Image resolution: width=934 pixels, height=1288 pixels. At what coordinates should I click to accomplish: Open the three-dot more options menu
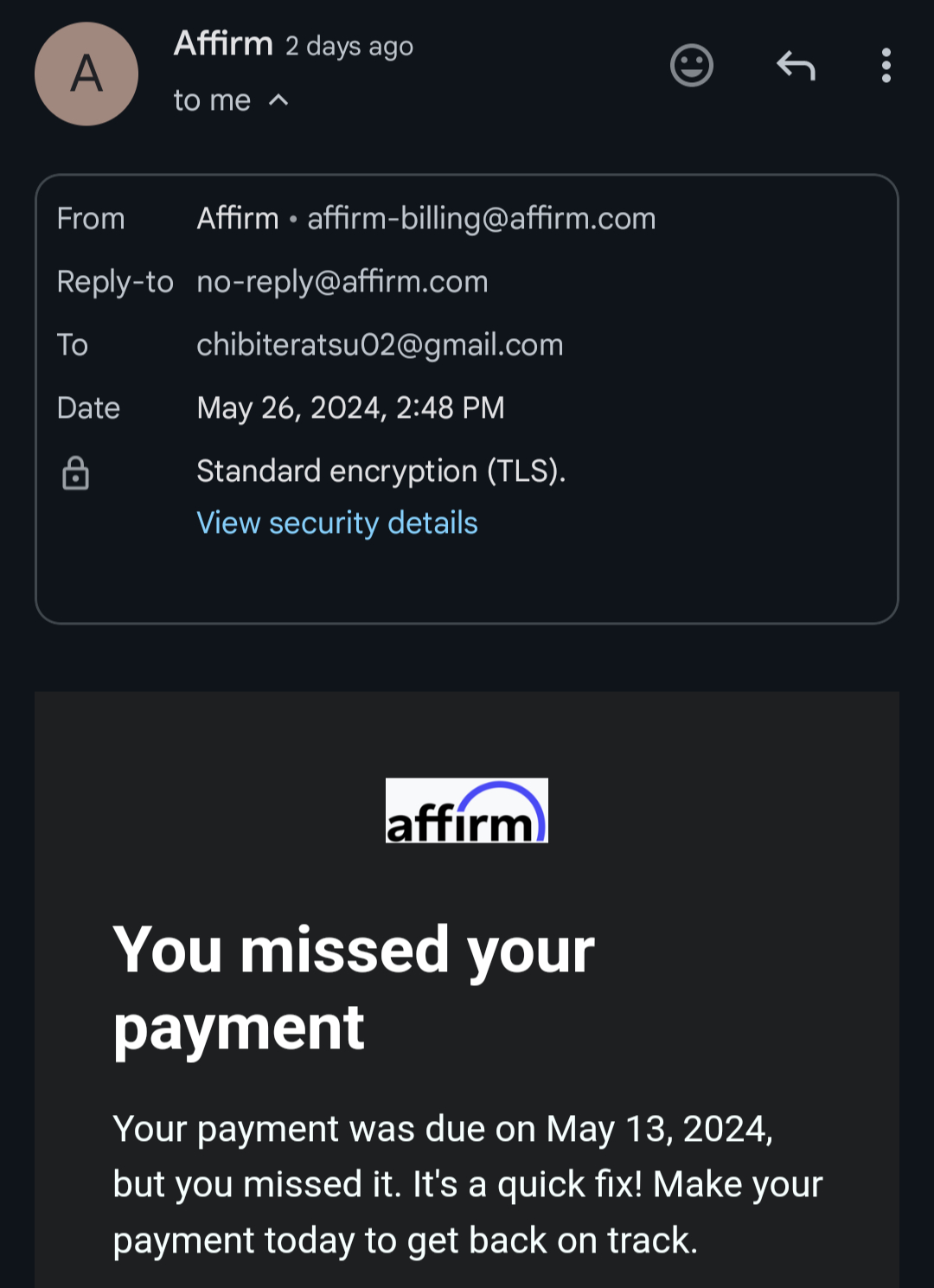click(886, 66)
